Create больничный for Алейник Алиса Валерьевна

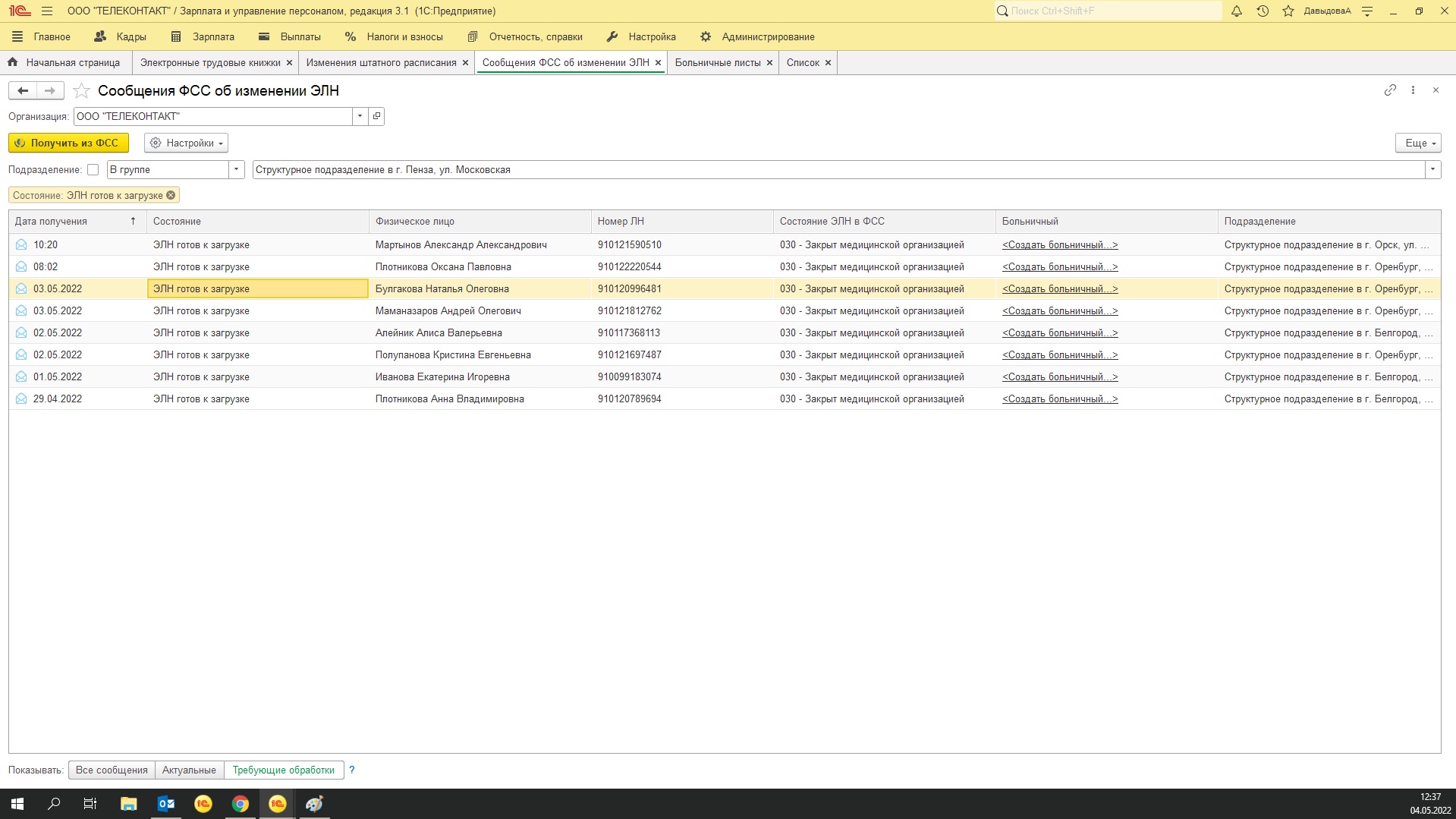[1060, 332]
